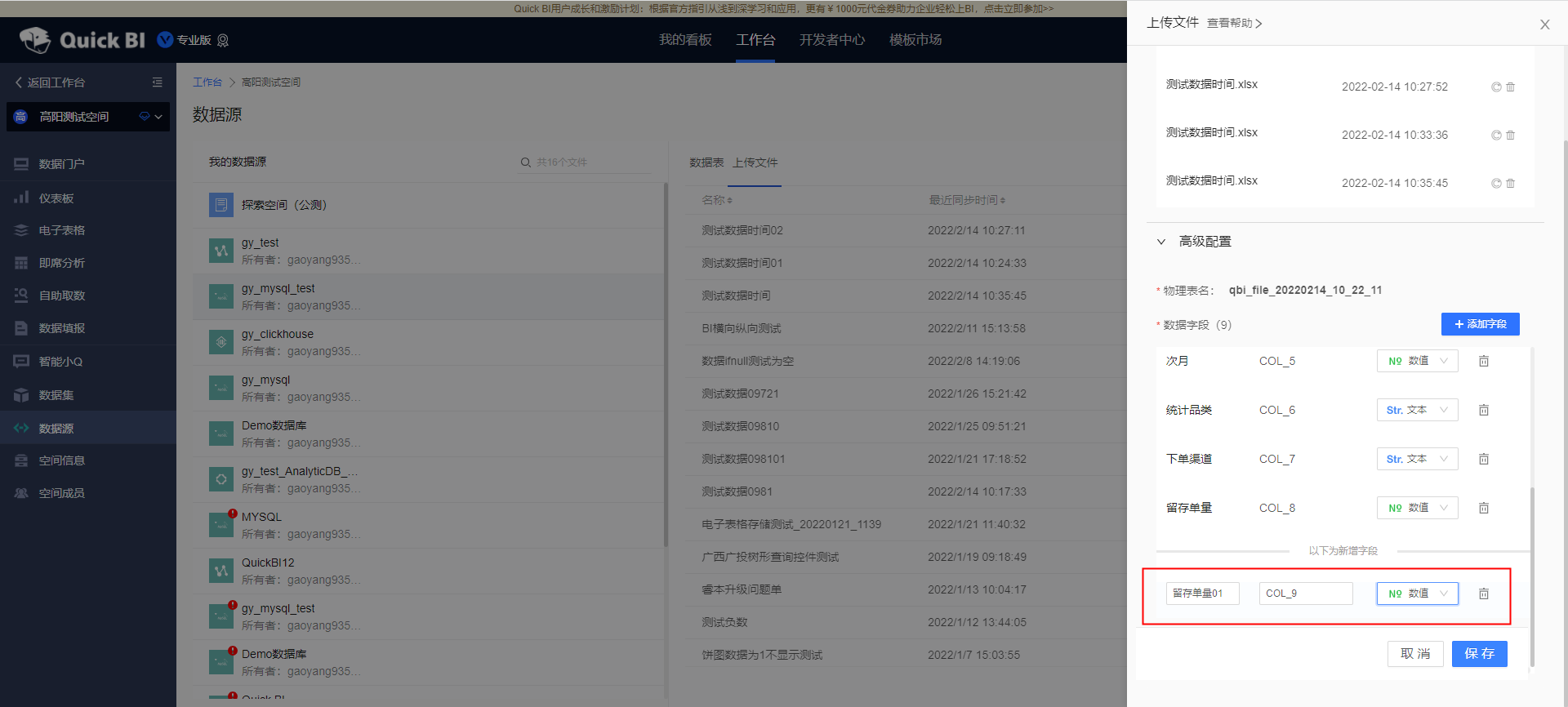
Task: Collapse the 高级配置 section
Action: (x=1161, y=242)
